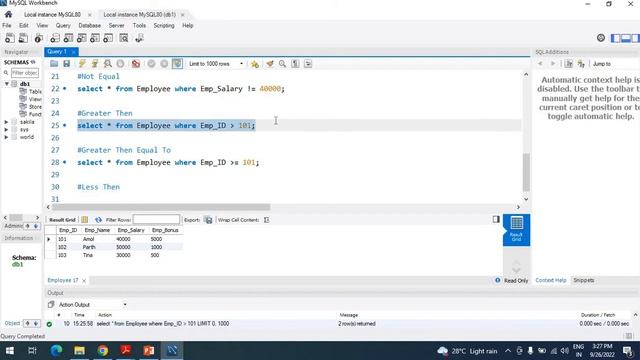Toggle the result side panel visibility
The image size is (640, 360).
point(496,220)
